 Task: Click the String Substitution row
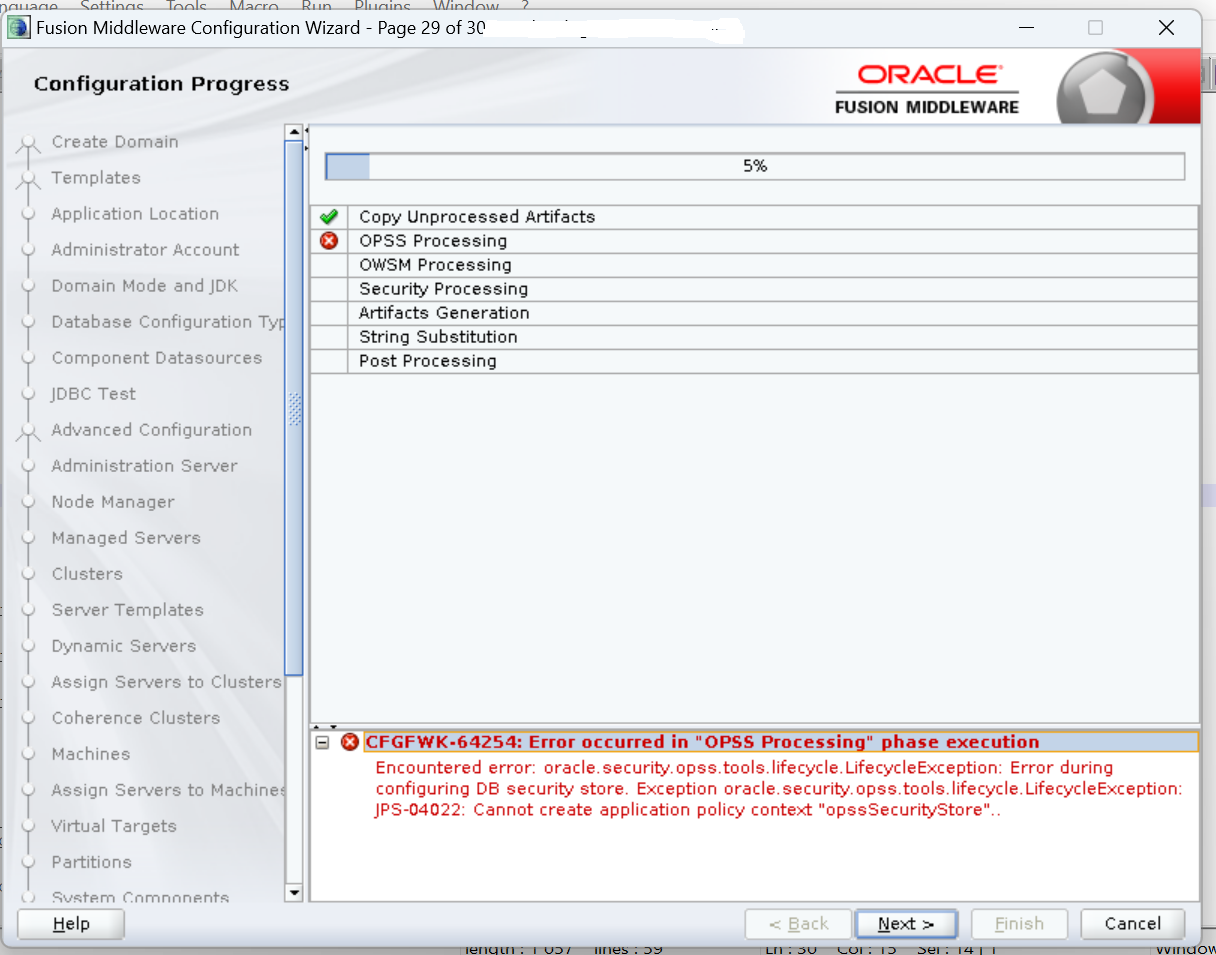pyautogui.click(x=754, y=337)
